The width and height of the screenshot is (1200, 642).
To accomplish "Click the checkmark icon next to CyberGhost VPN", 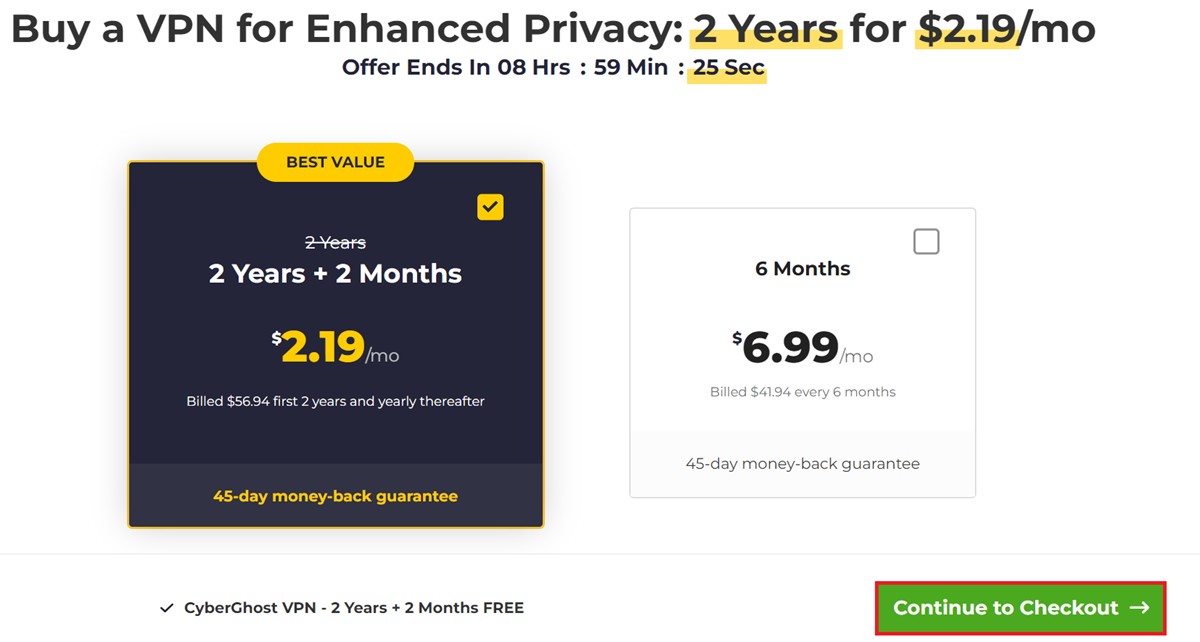I will tap(166, 608).
